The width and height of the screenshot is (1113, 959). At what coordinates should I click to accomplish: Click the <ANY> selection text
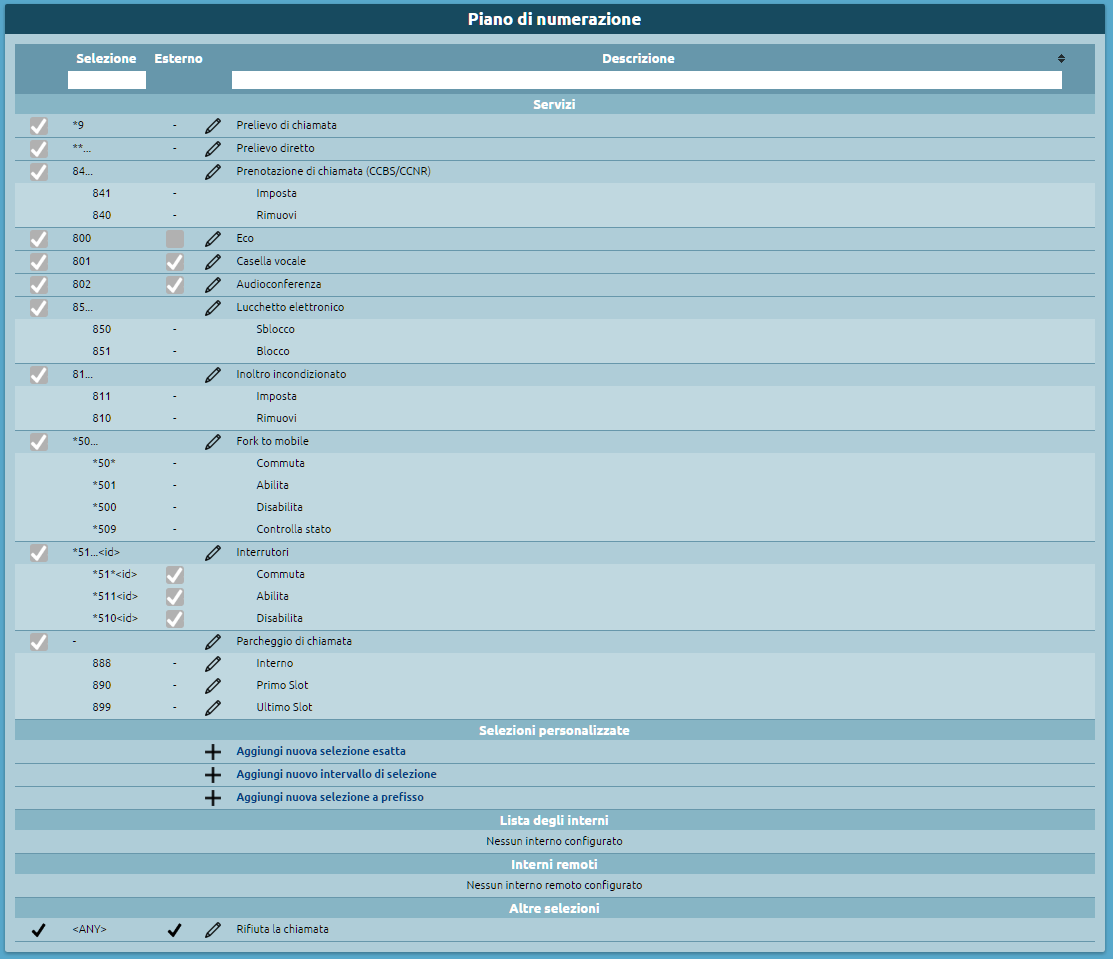coord(89,929)
